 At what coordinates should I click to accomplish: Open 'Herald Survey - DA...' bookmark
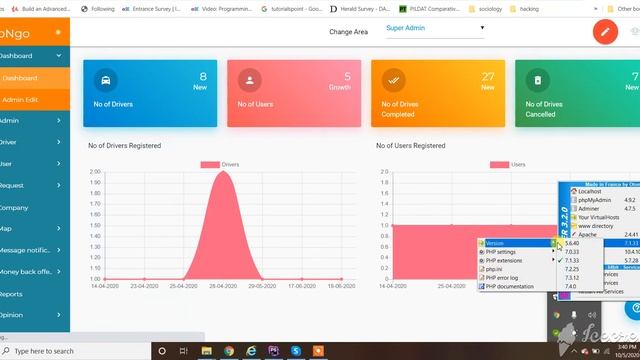click(x=360, y=9)
